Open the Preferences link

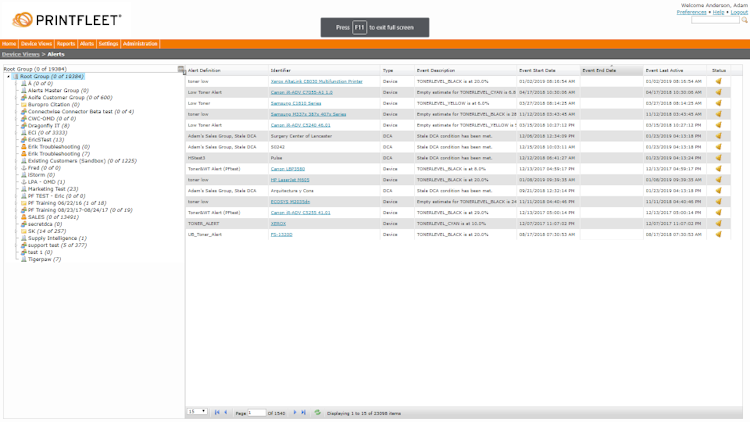point(691,12)
